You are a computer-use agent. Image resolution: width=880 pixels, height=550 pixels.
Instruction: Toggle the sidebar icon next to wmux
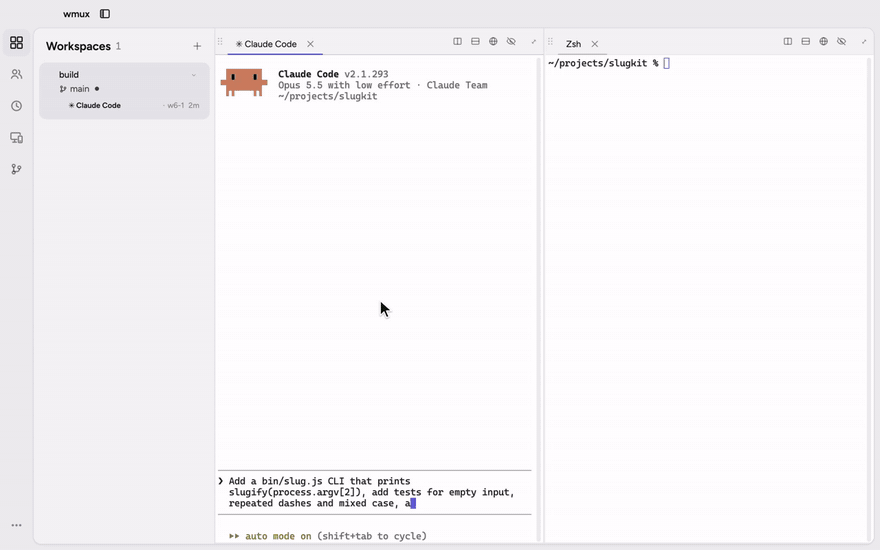(x=105, y=14)
